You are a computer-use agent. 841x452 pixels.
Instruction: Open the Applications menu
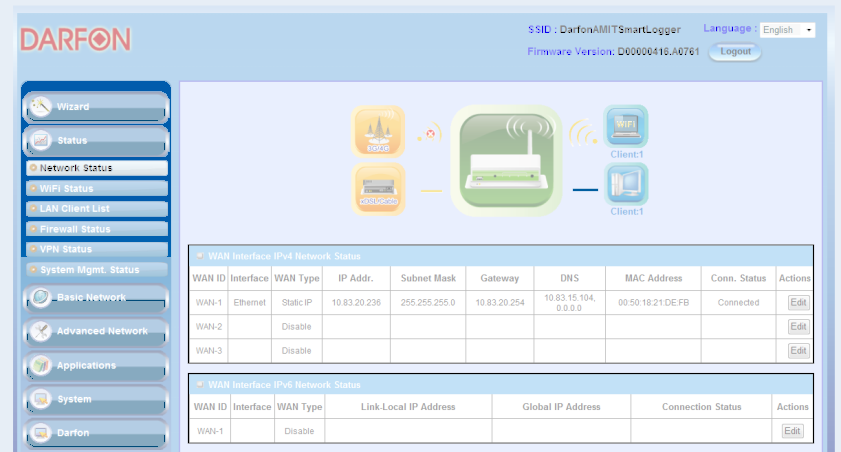[x=96, y=366]
